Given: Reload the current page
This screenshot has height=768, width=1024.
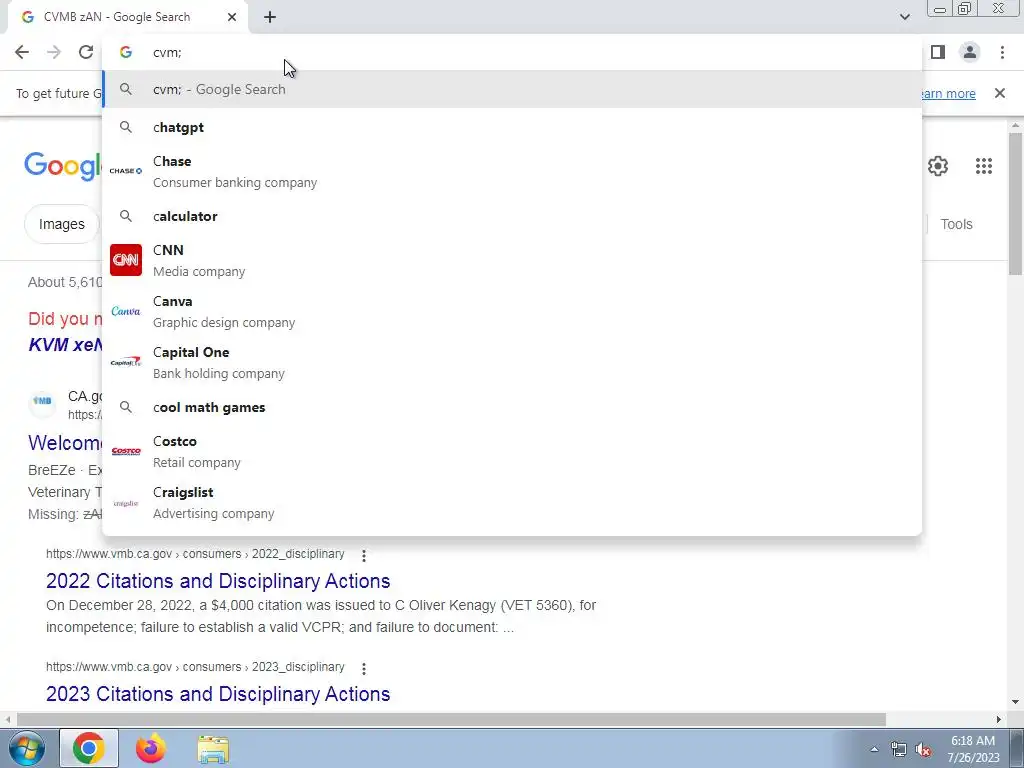Looking at the screenshot, I should (86, 52).
